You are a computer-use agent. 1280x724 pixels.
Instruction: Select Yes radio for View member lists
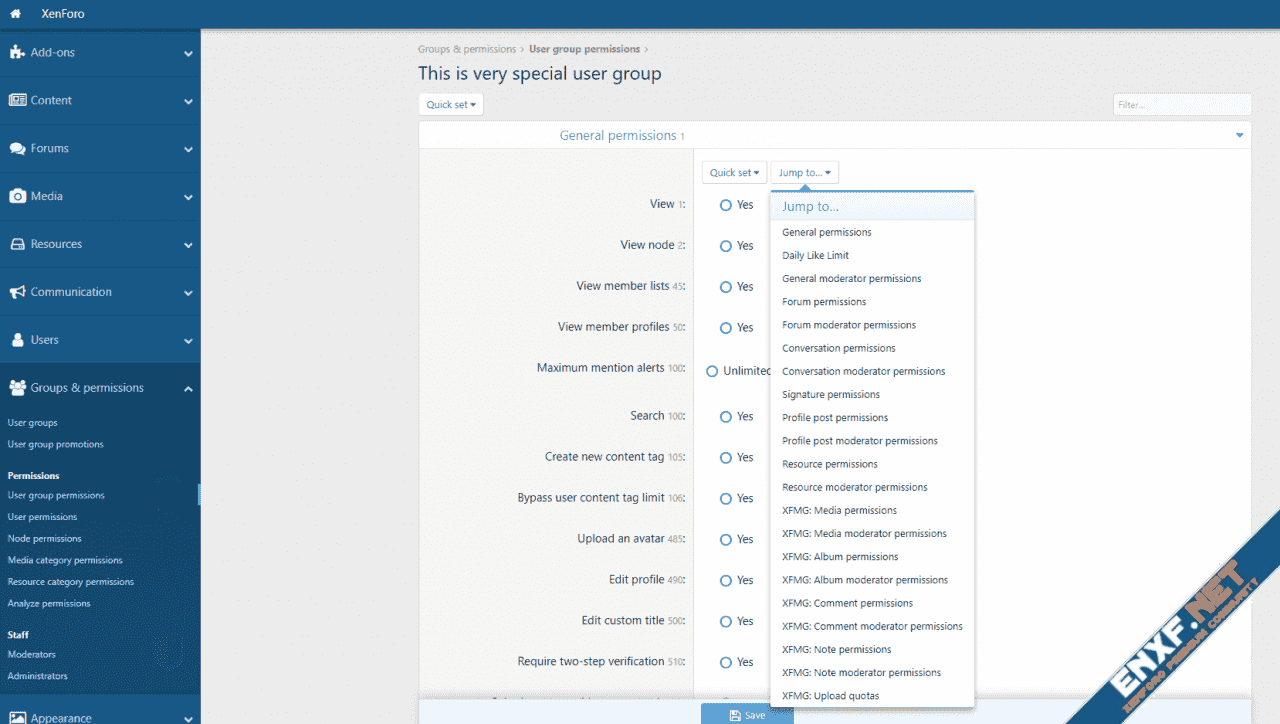pos(726,287)
